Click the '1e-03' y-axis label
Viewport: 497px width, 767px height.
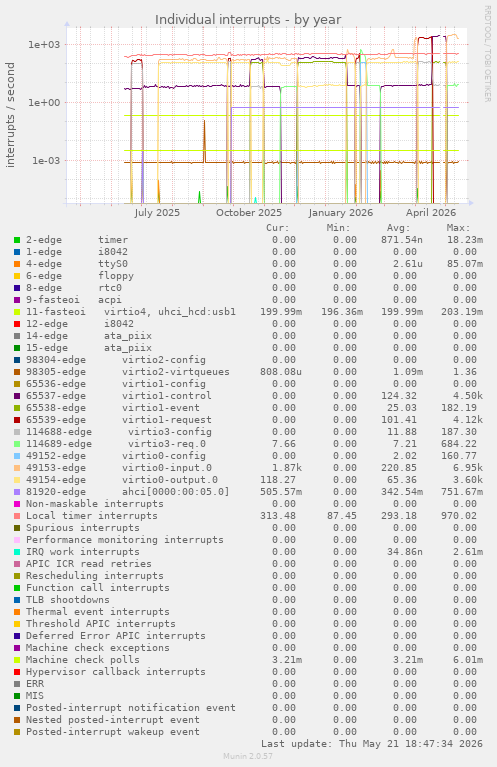point(46,160)
